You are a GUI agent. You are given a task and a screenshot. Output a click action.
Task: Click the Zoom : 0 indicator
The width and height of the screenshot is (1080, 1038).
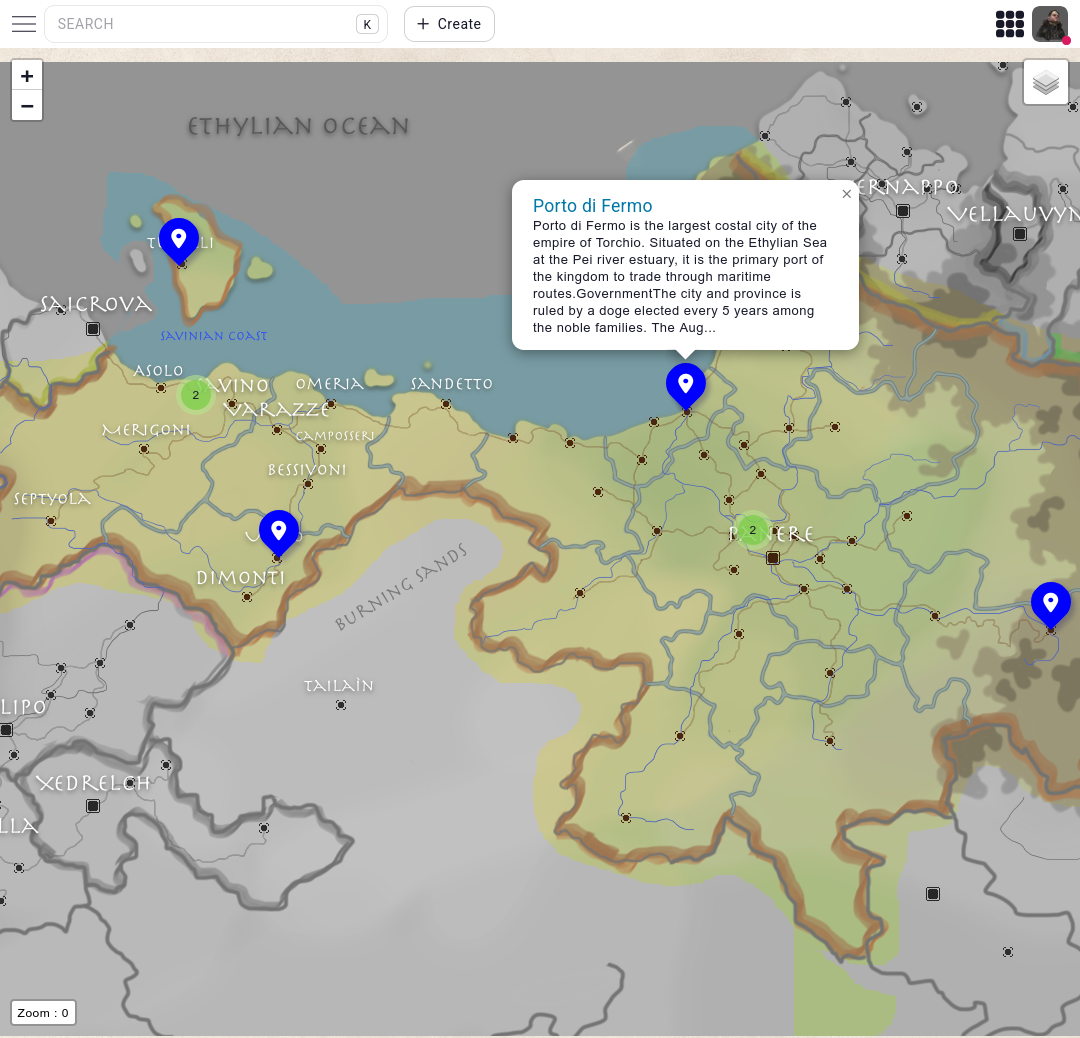(43, 1012)
